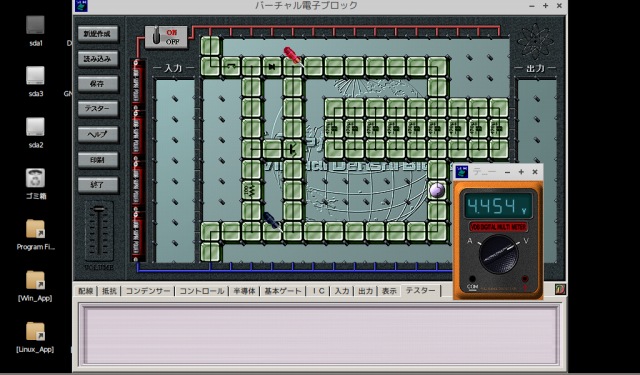
Task: Click the dark blue tester probe
Action: [x=272, y=222]
